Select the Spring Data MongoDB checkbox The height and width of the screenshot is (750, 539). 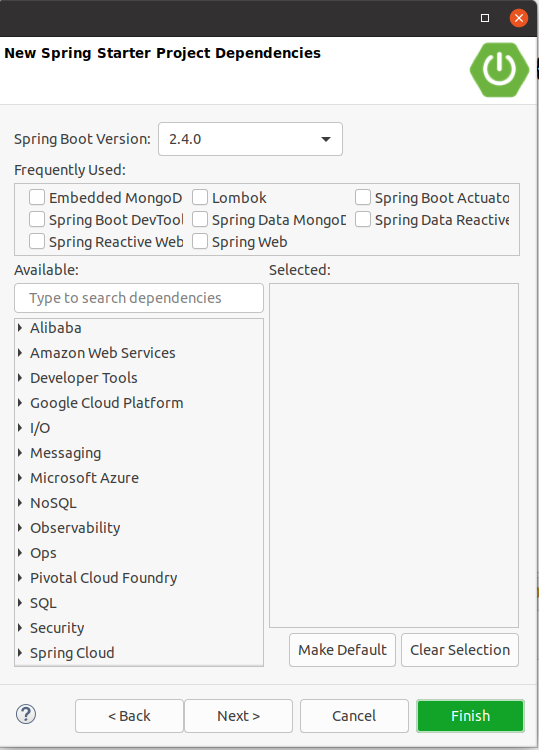[200, 220]
